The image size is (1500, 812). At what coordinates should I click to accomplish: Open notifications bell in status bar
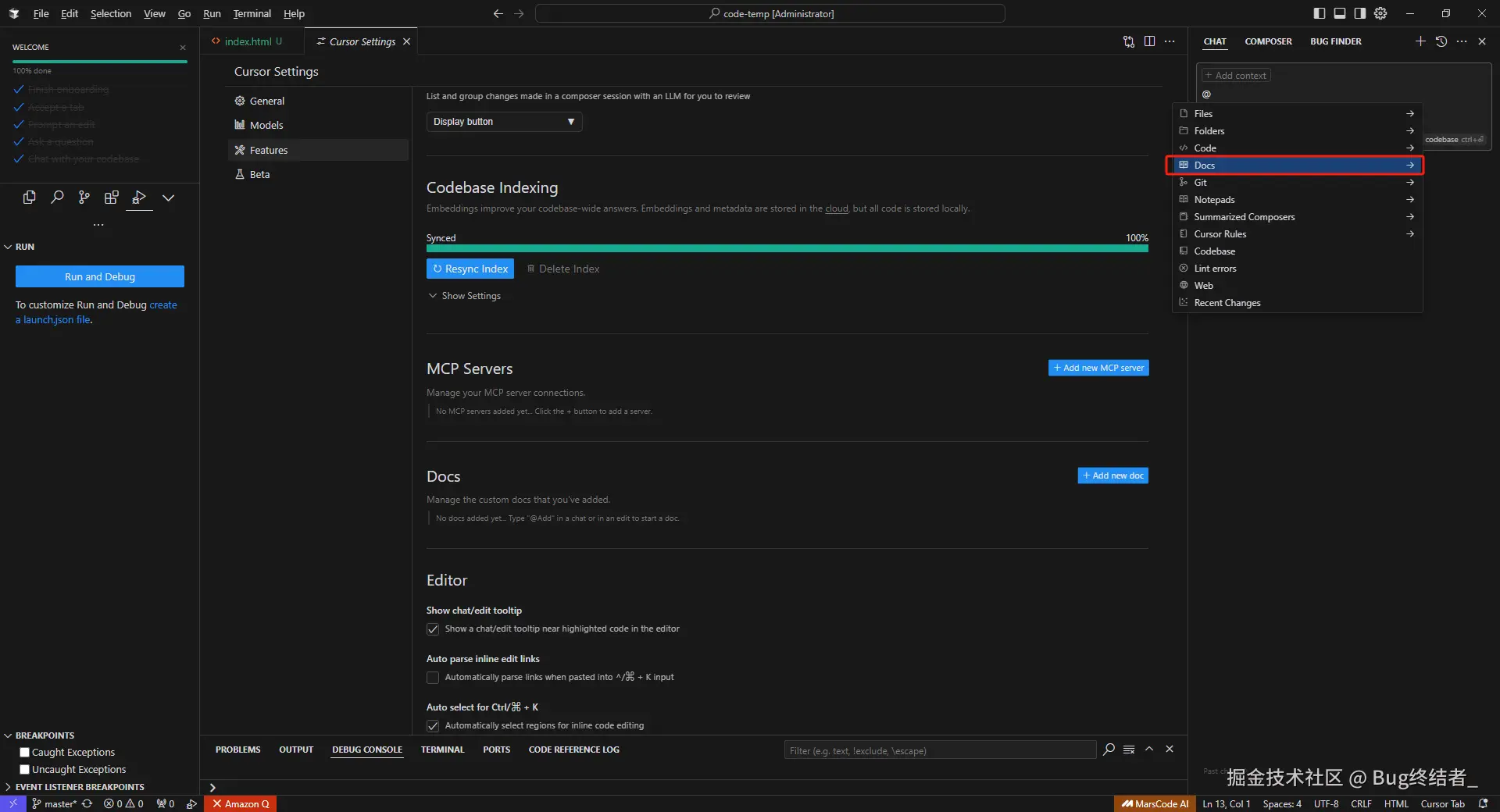click(x=1483, y=803)
